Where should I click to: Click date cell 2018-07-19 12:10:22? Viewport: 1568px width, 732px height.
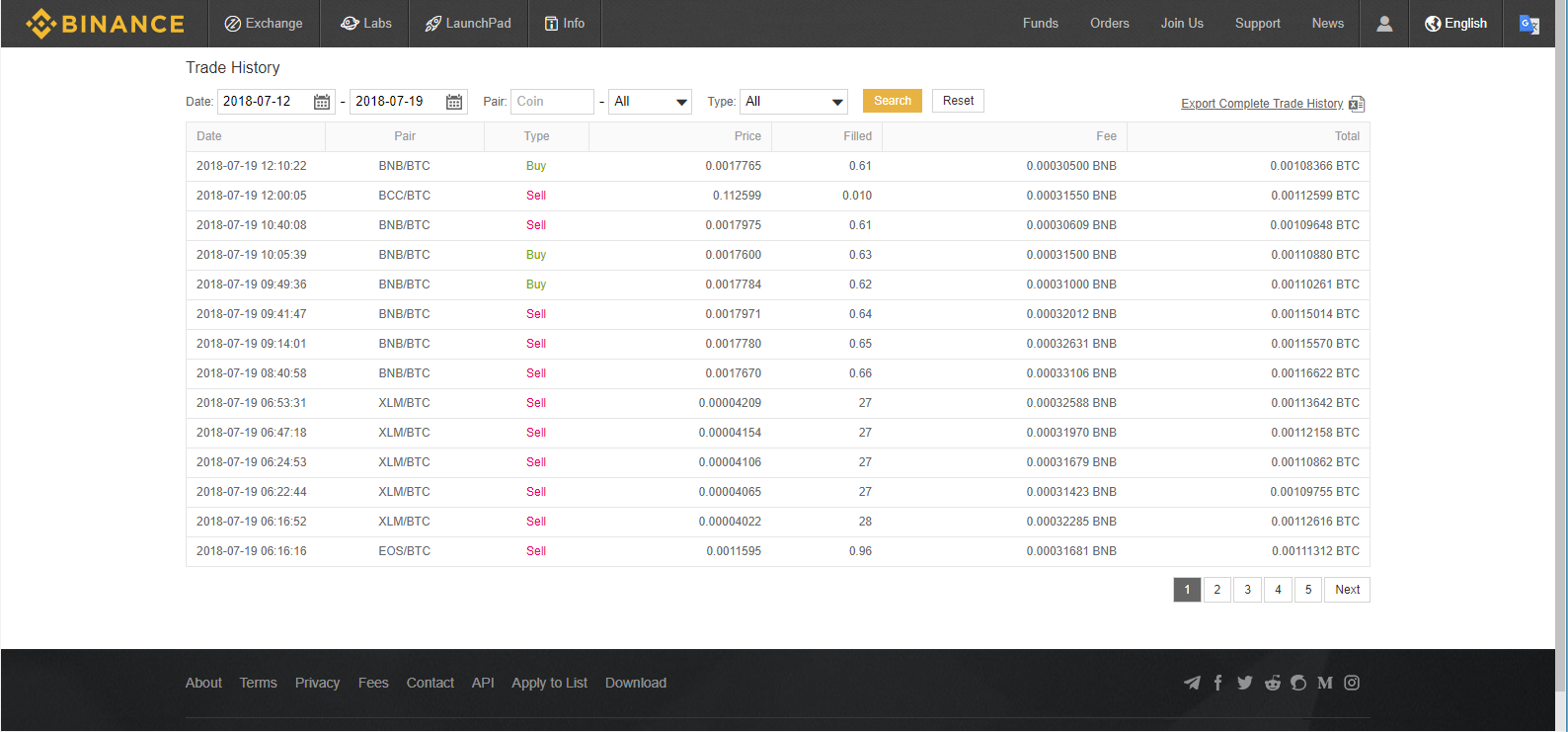coord(252,166)
